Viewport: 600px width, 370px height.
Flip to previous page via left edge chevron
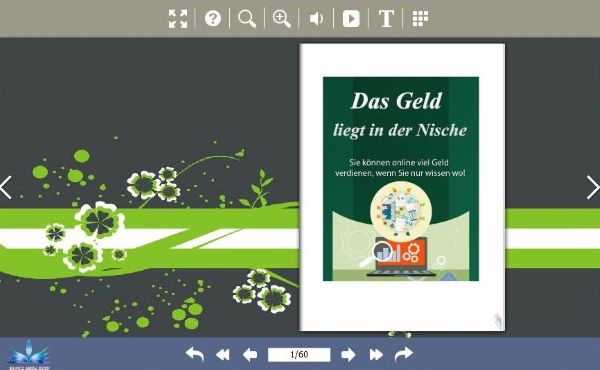[x=6, y=187]
